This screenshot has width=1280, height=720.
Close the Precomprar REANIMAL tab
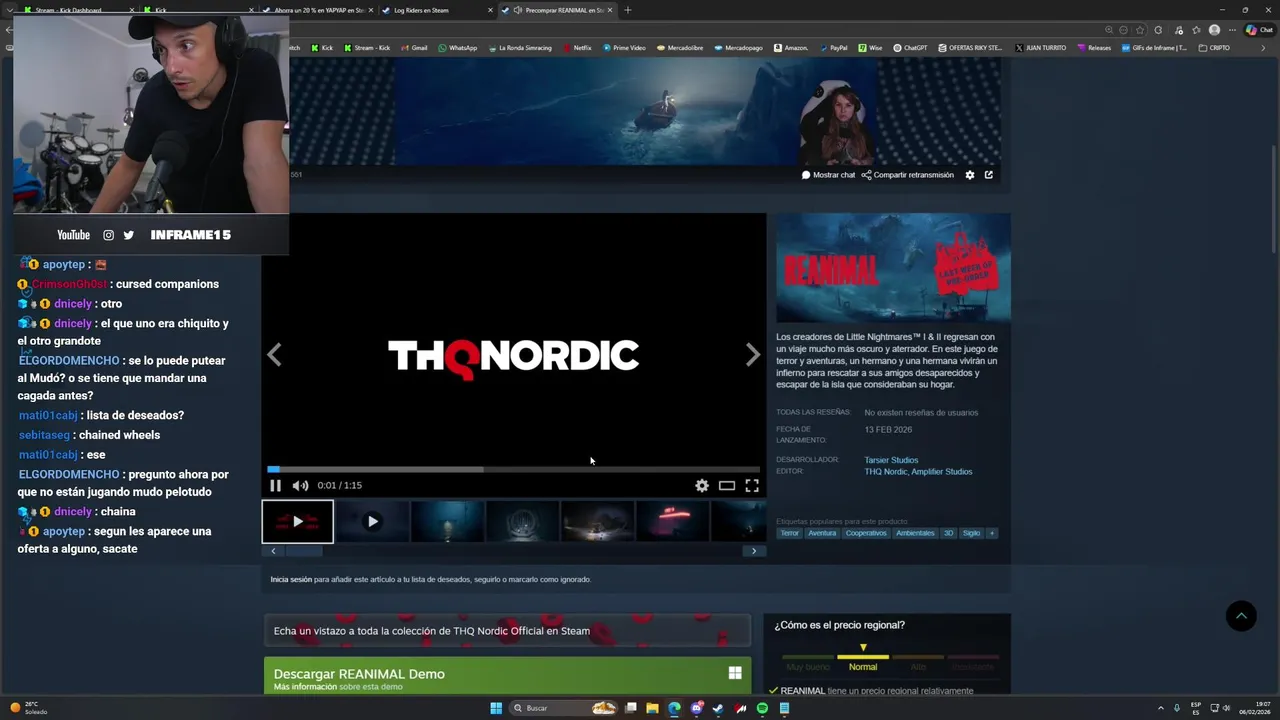610,10
